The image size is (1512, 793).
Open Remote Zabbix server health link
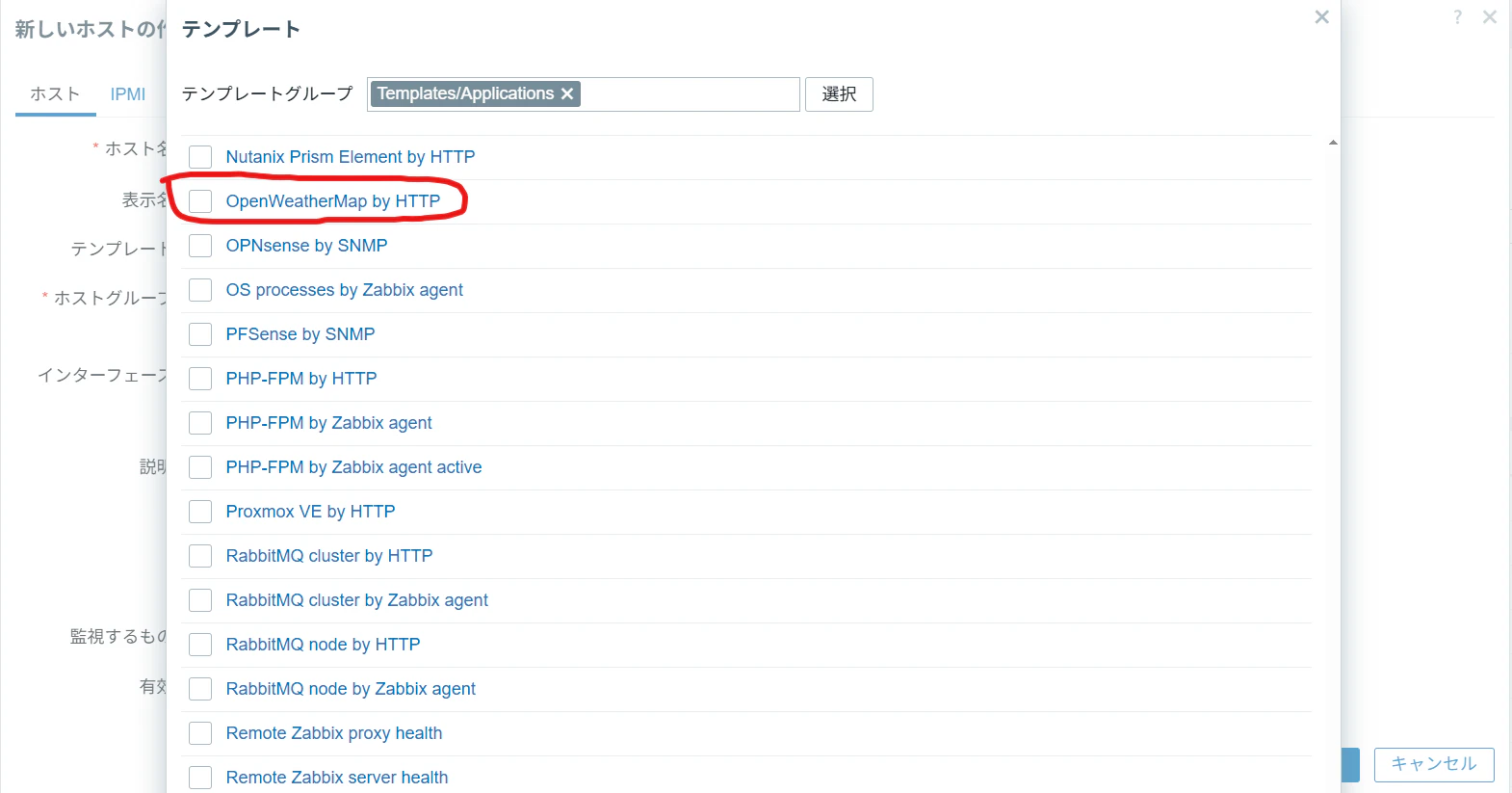click(337, 778)
